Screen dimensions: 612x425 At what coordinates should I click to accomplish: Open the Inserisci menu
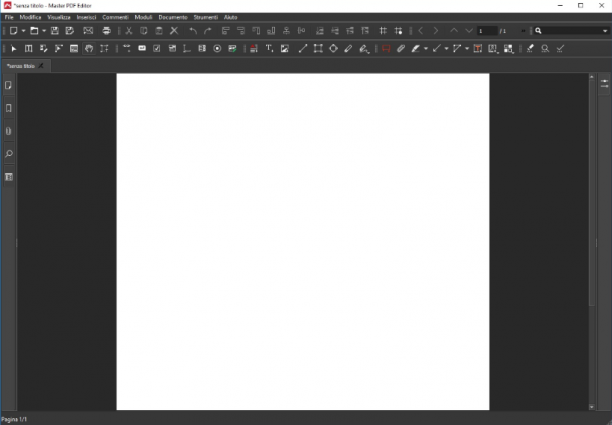(86, 17)
